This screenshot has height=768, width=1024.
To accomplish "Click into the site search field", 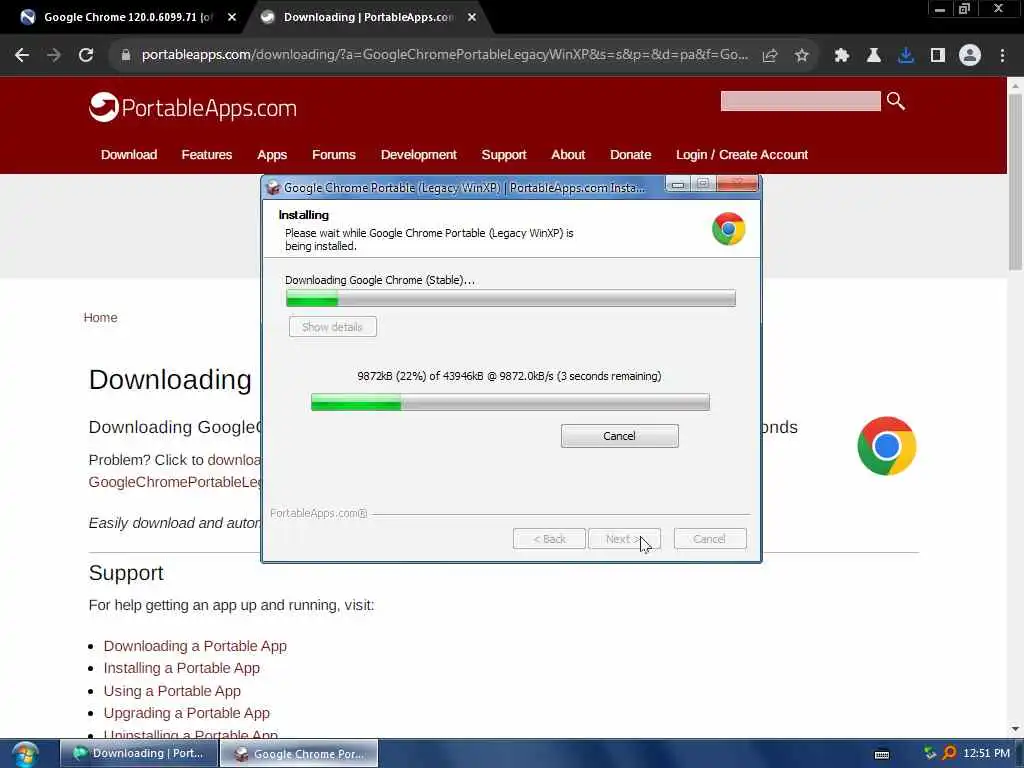I will 801,101.
